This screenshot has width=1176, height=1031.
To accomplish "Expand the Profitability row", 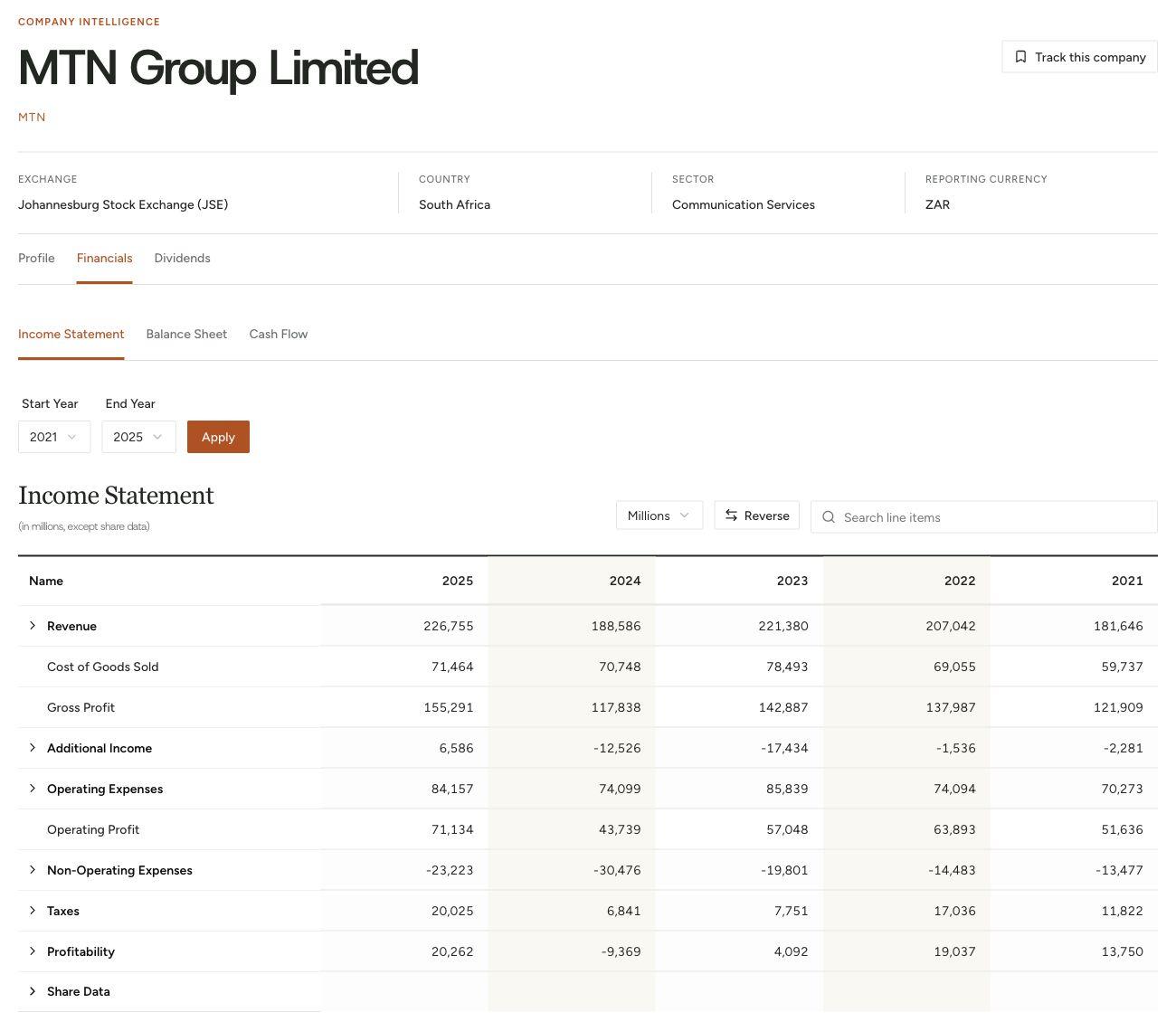I will (33, 951).
